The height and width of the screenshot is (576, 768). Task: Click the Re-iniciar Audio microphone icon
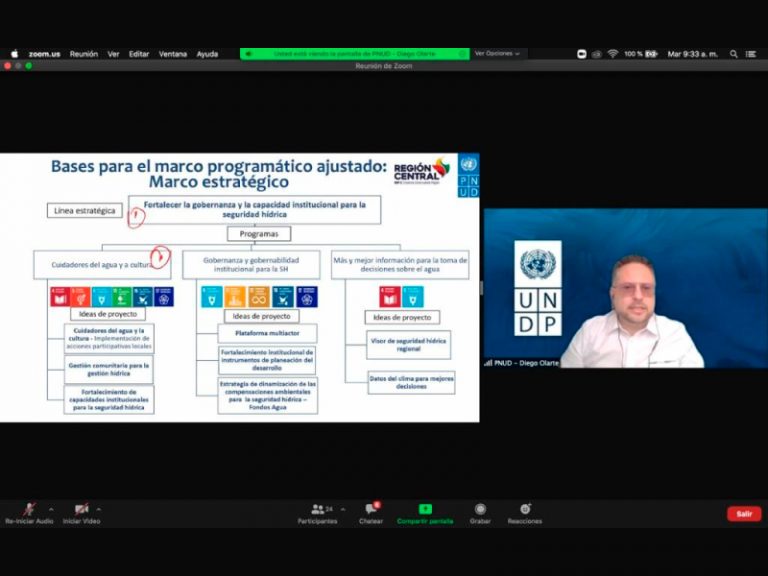30,509
